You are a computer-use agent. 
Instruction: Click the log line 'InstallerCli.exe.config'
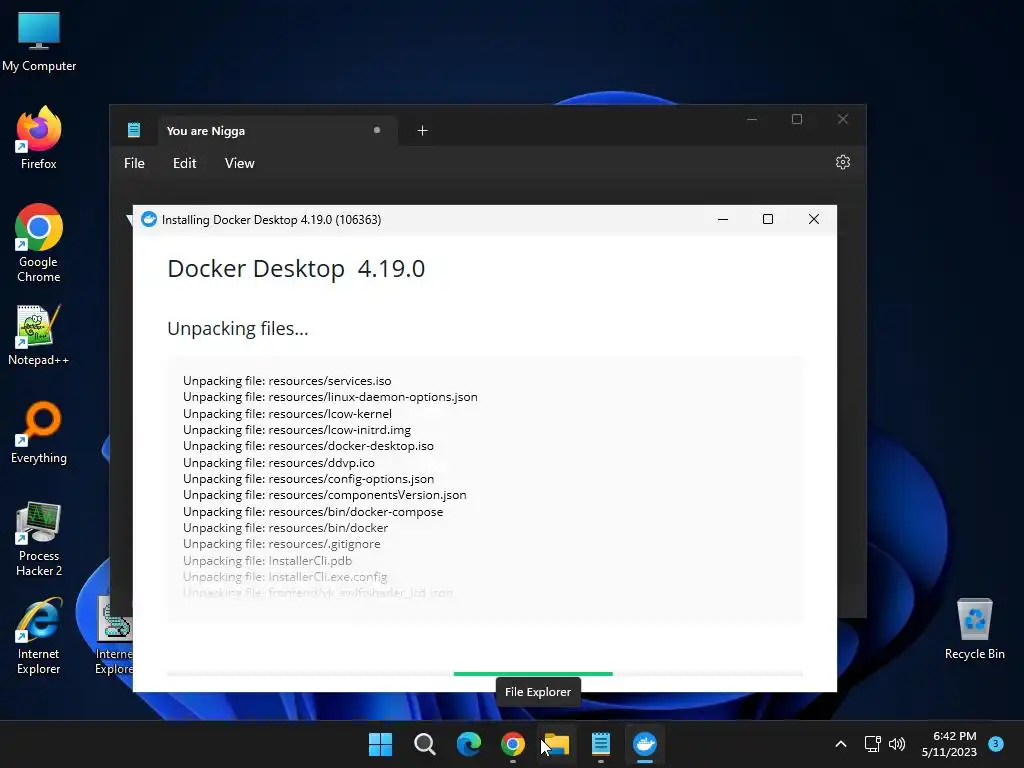pos(285,577)
